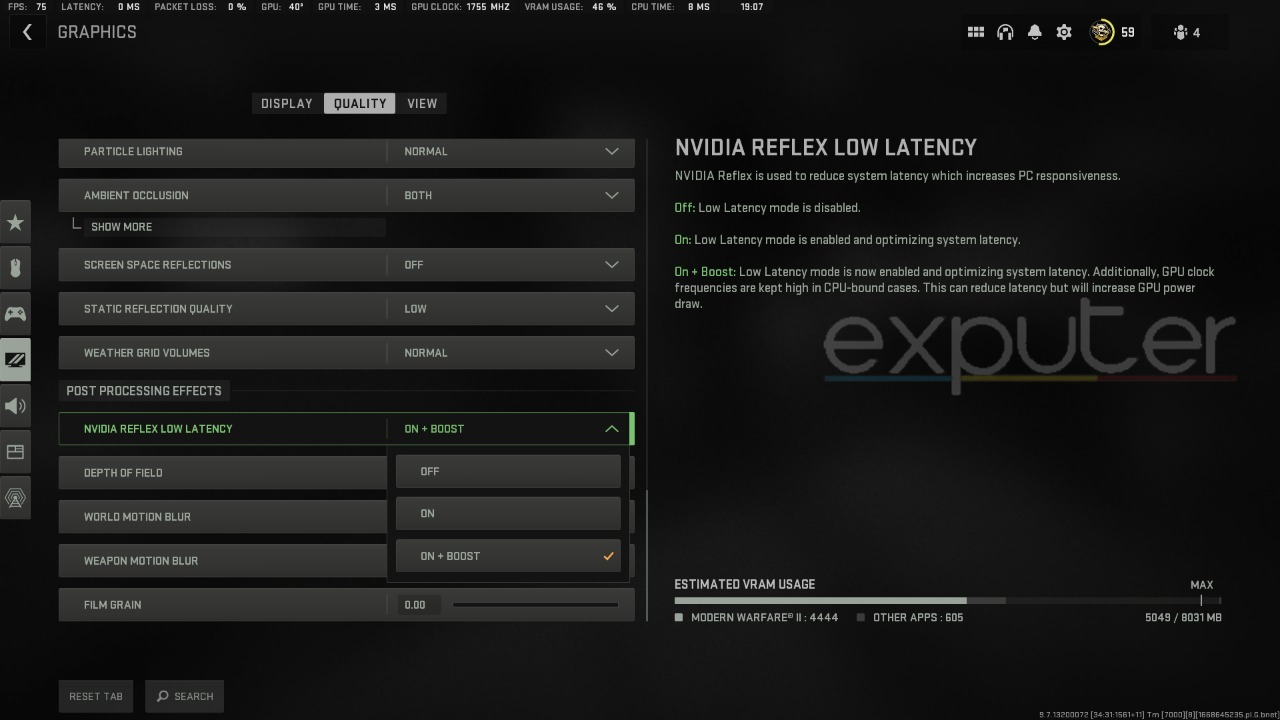Adjust the Film Grain slider
The height and width of the screenshot is (720, 1280).
click(x=535, y=605)
